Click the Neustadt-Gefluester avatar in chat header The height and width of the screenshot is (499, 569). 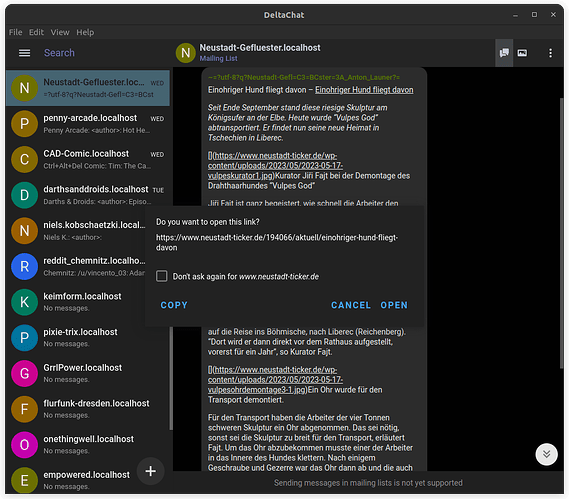click(x=185, y=53)
